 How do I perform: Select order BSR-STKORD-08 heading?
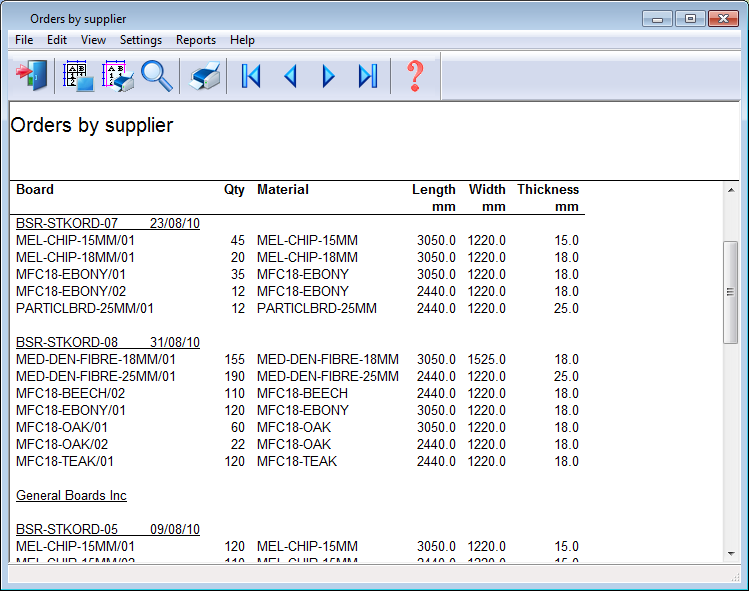click(107, 342)
